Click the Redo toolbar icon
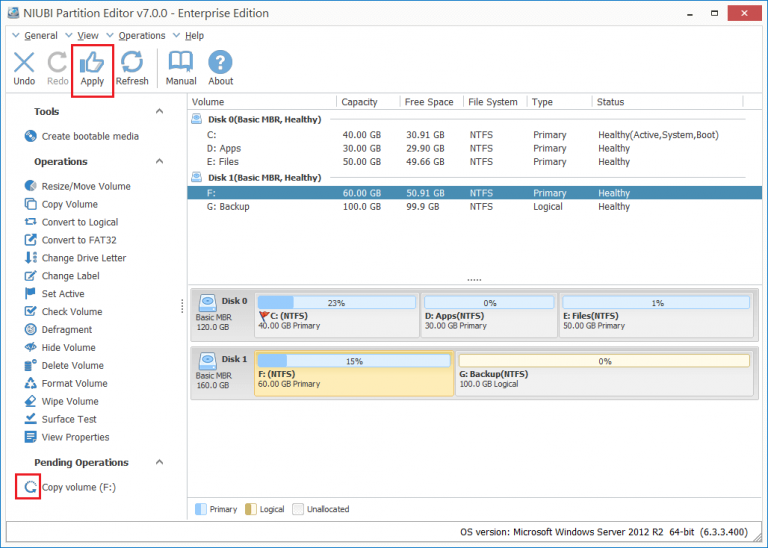The image size is (768, 548). pyautogui.click(x=57, y=62)
